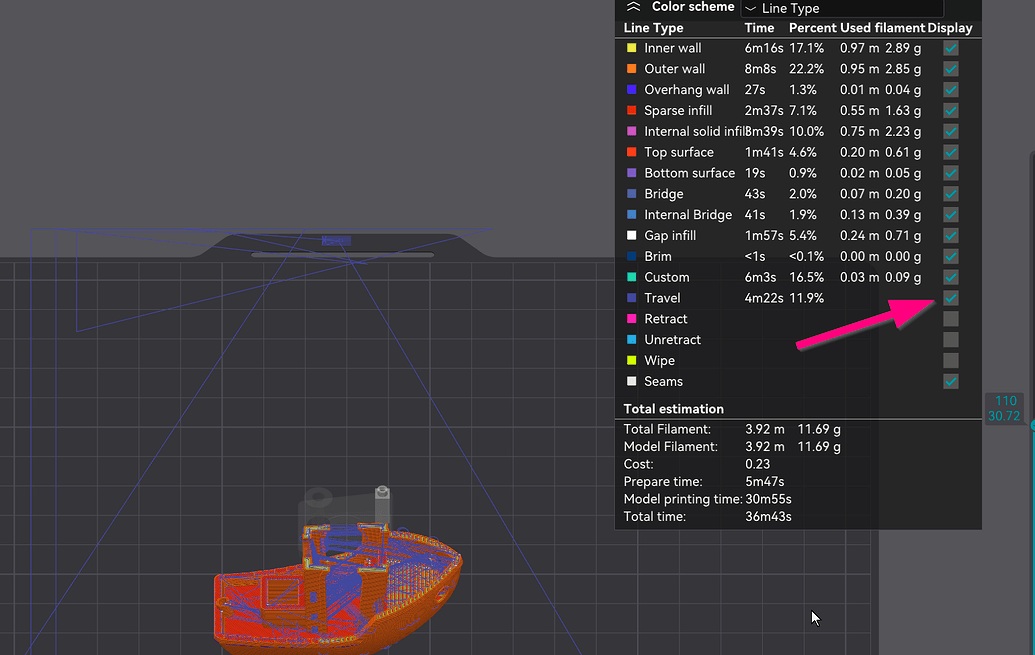The height and width of the screenshot is (655, 1035).
Task: Enable Retract display checkbox
Action: pyautogui.click(x=951, y=319)
